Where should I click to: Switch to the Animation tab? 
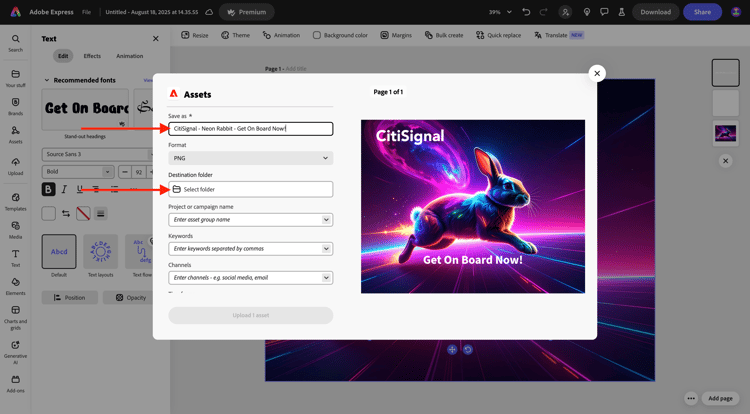130,56
